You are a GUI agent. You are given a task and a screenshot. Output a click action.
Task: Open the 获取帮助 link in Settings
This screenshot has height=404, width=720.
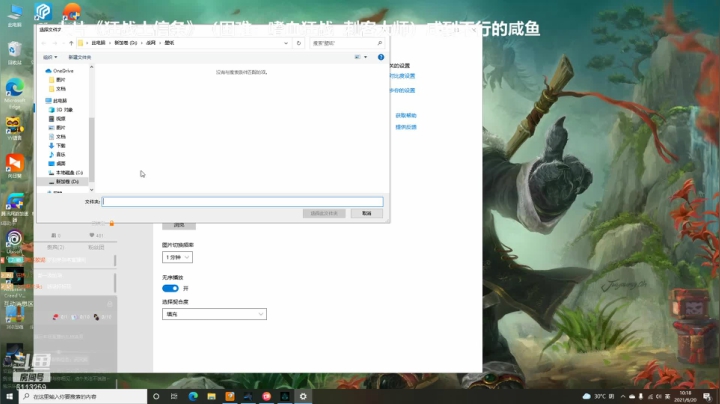click(x=406, y=116)
